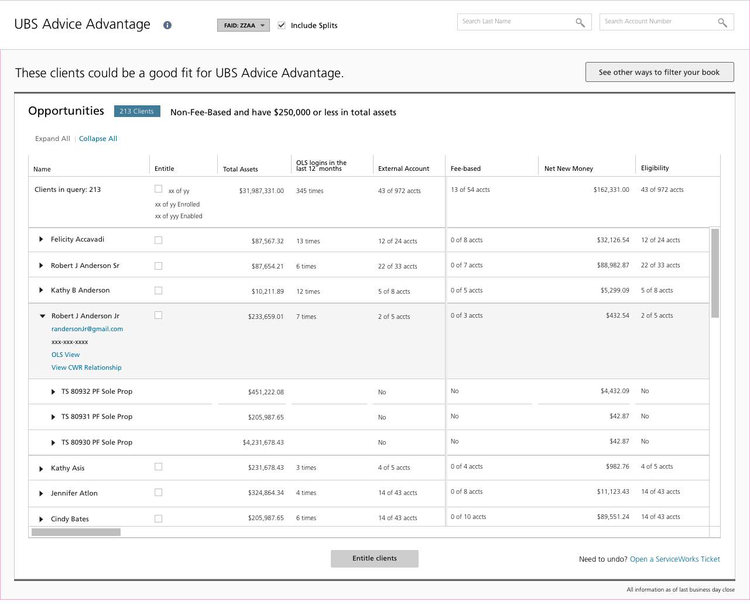Image resolution: width=750 pixels, height=605 pixels.
Task: Click the Eligibility column header
Action: 655,168
